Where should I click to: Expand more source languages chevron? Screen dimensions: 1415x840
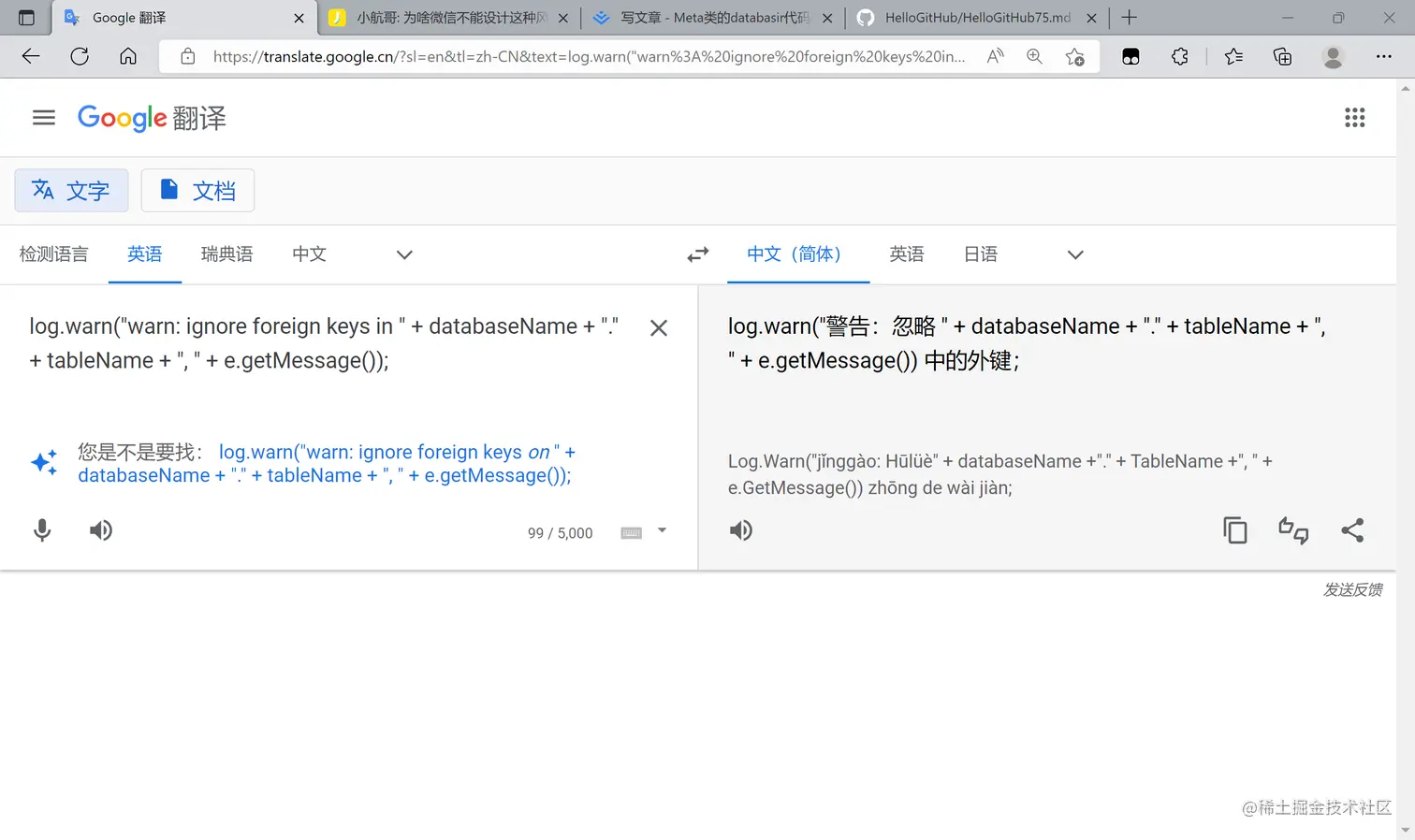coord(404,254)
